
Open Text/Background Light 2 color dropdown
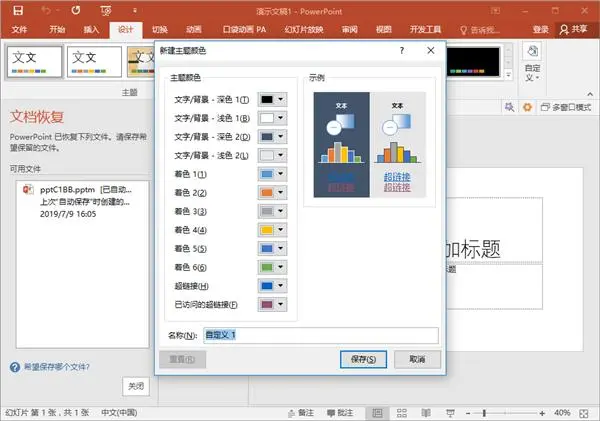[272, 155]
